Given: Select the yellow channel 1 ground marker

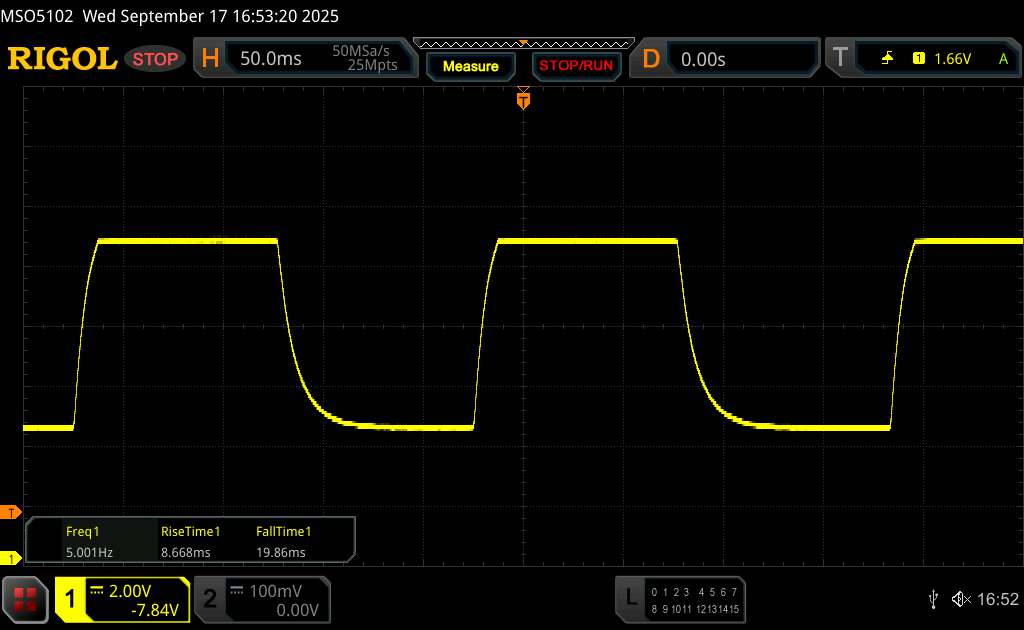Looking at the screenshot, I should [11, 558].
